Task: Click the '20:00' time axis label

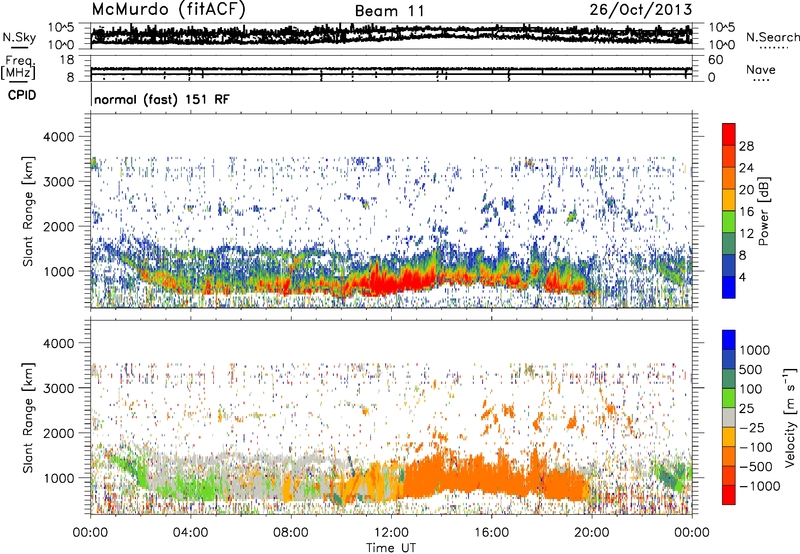Action: point(591,533)
